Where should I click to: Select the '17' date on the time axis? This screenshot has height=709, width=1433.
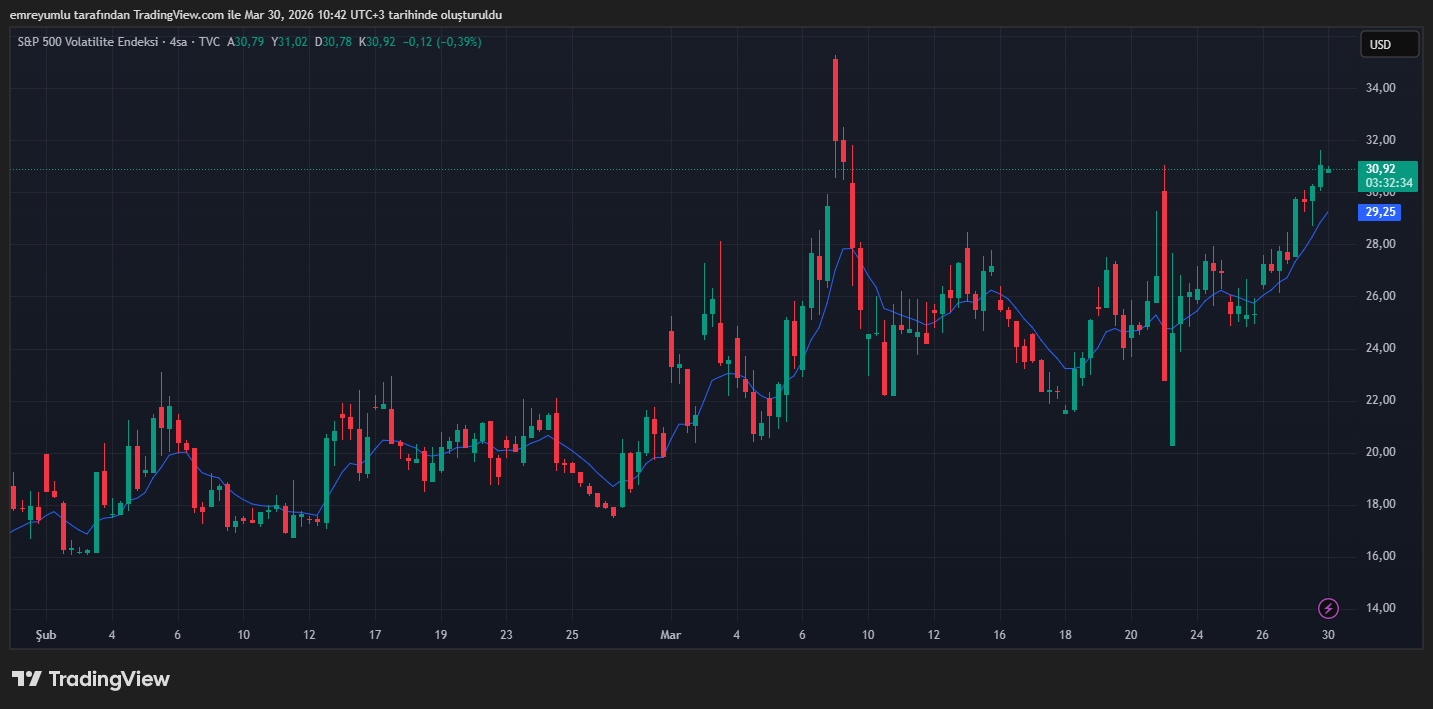[375, 635]
